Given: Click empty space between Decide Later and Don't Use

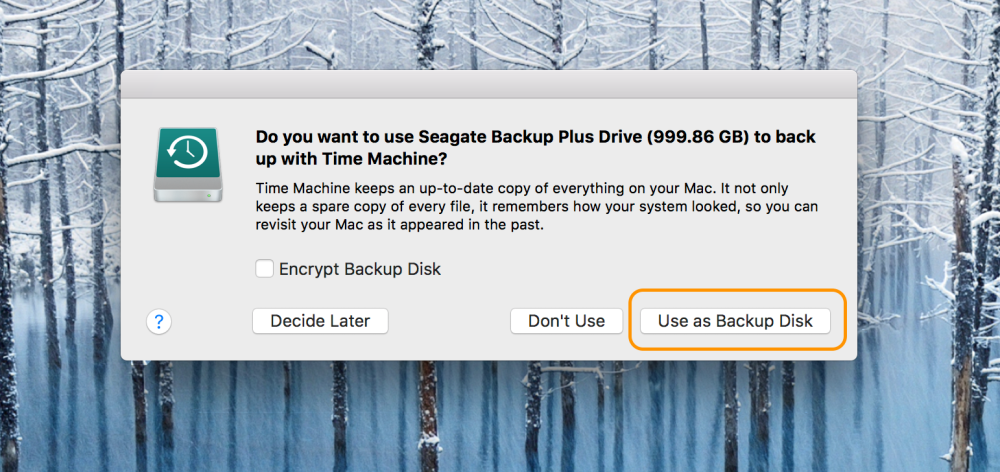Looking at the screenshot, I should [x=449, y=321].
